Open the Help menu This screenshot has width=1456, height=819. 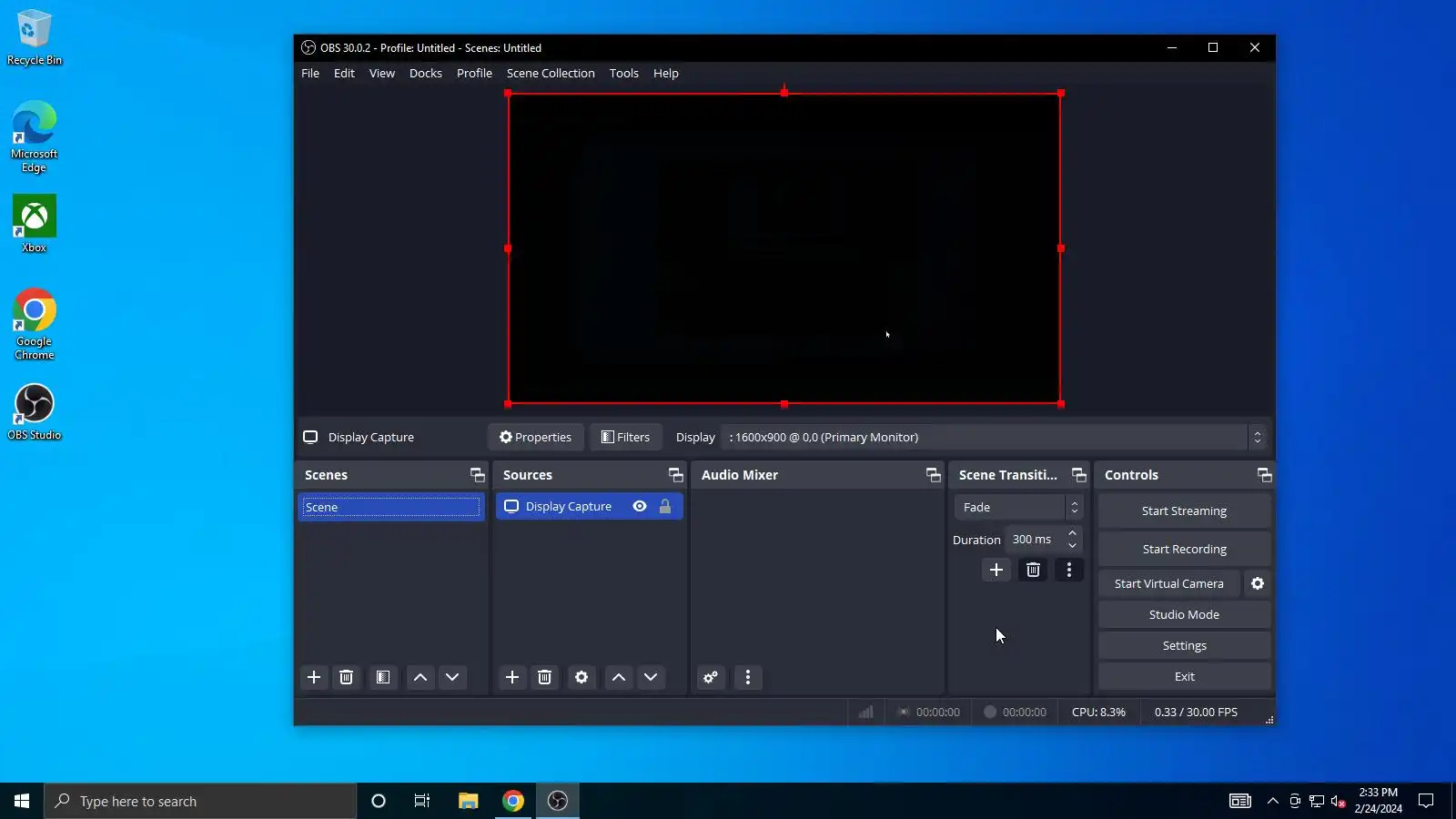[666, 73]
